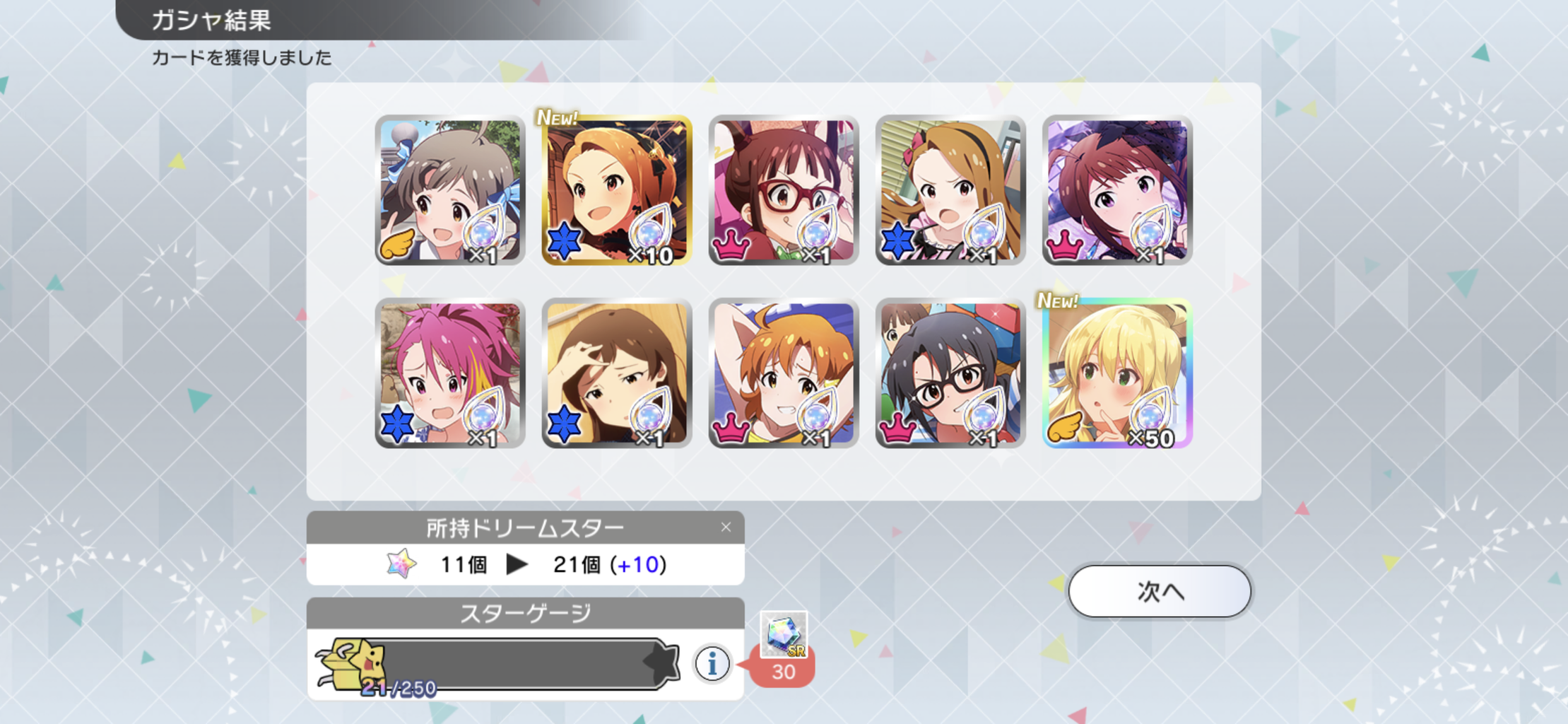Tap the 次へ button

click(x=1159, y=591)
